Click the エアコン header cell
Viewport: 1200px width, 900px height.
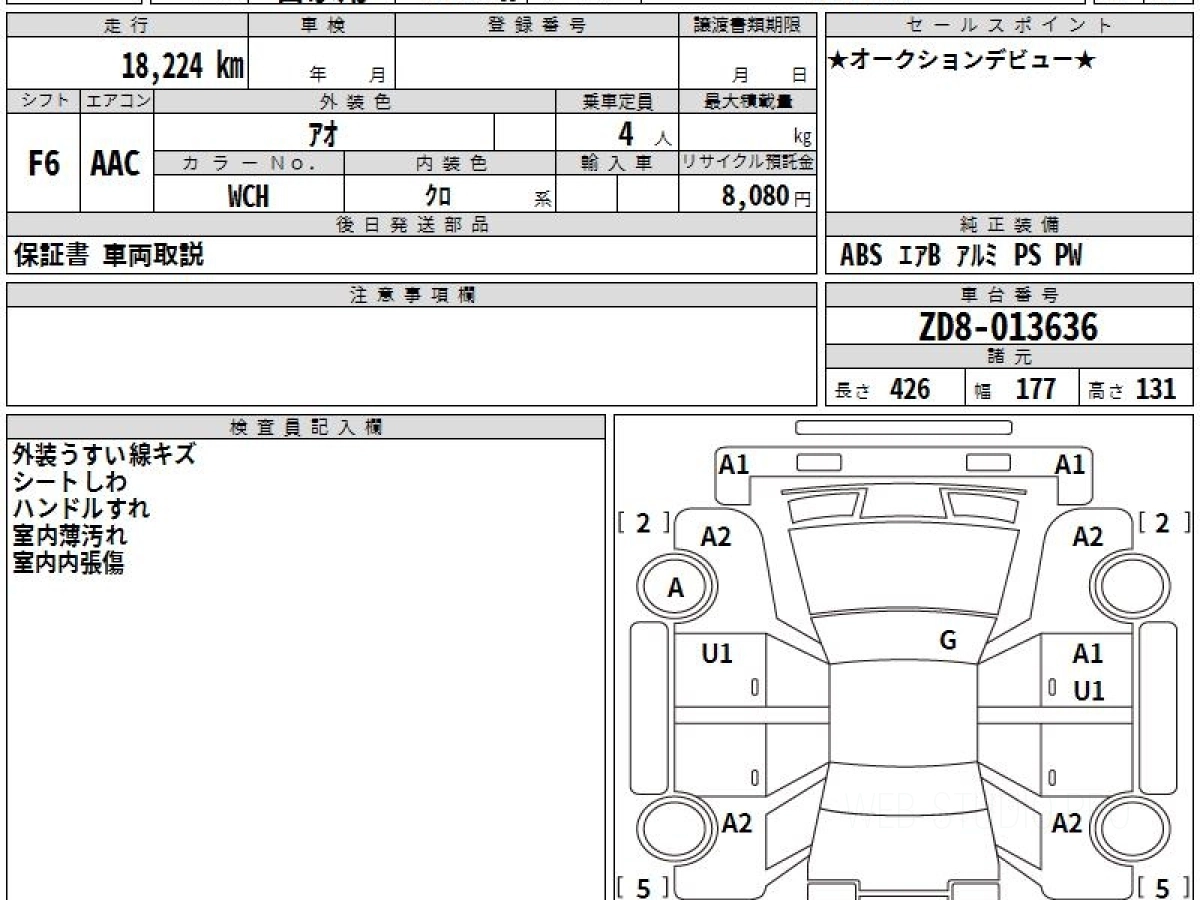pos(117,101)
